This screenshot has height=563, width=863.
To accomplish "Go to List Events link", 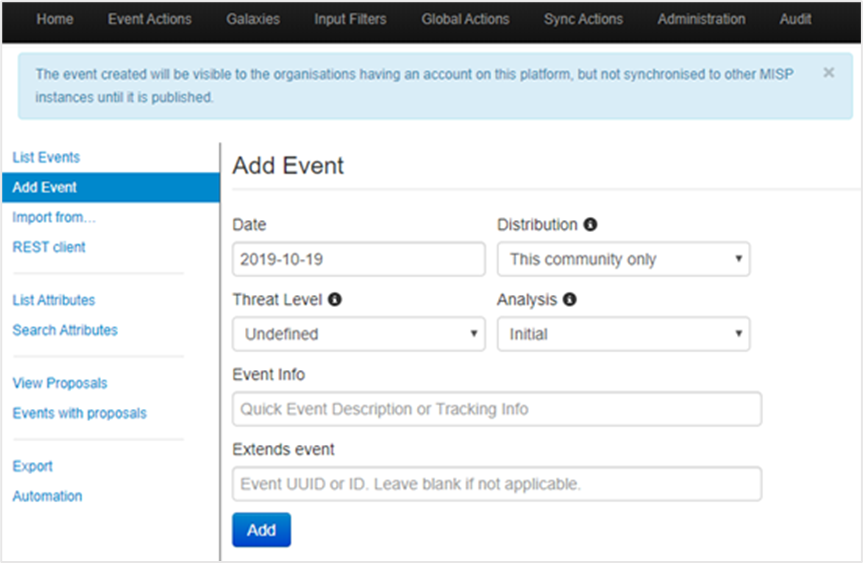I will tap(46, 157).
